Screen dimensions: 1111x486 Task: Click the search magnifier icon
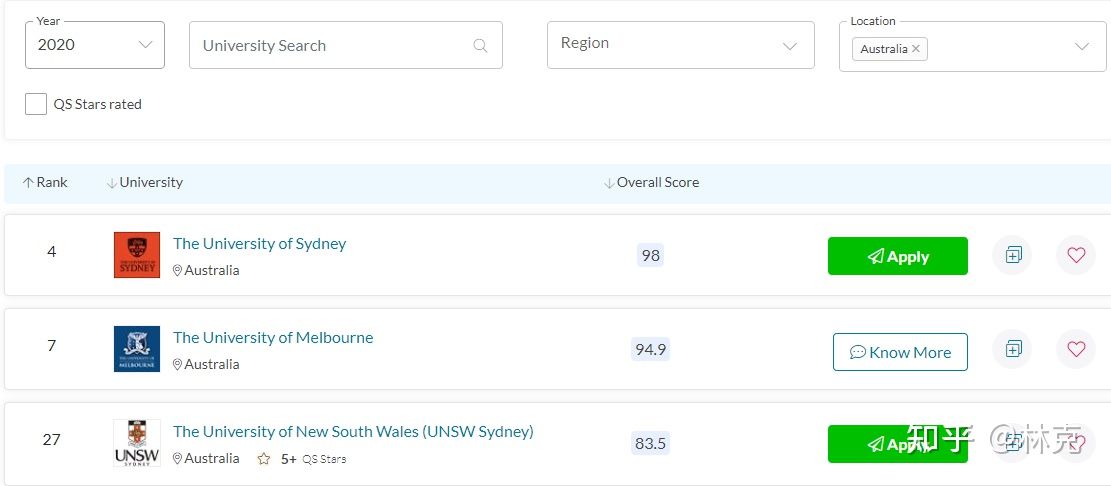(480, 46)
